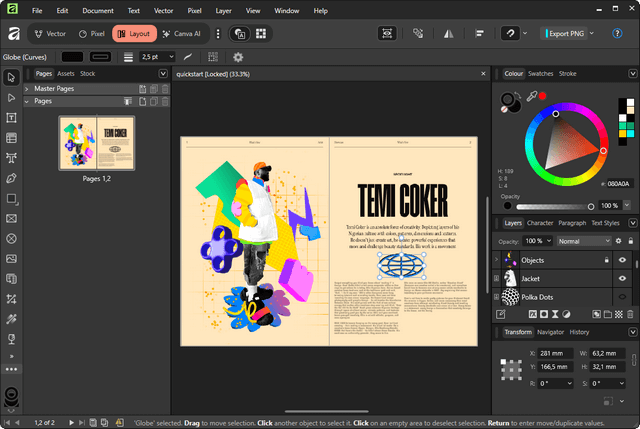
Task: Switch to the Assets tab
Action: tap(66, 74)
